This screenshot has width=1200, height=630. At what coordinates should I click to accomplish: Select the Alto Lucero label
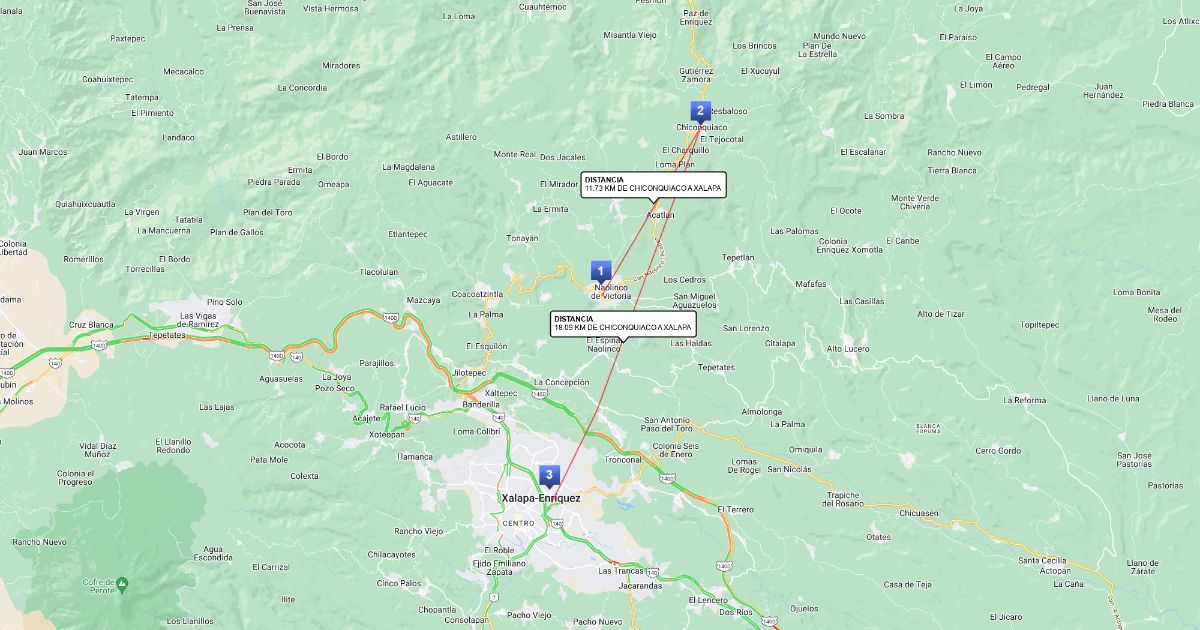click(848, 349)
